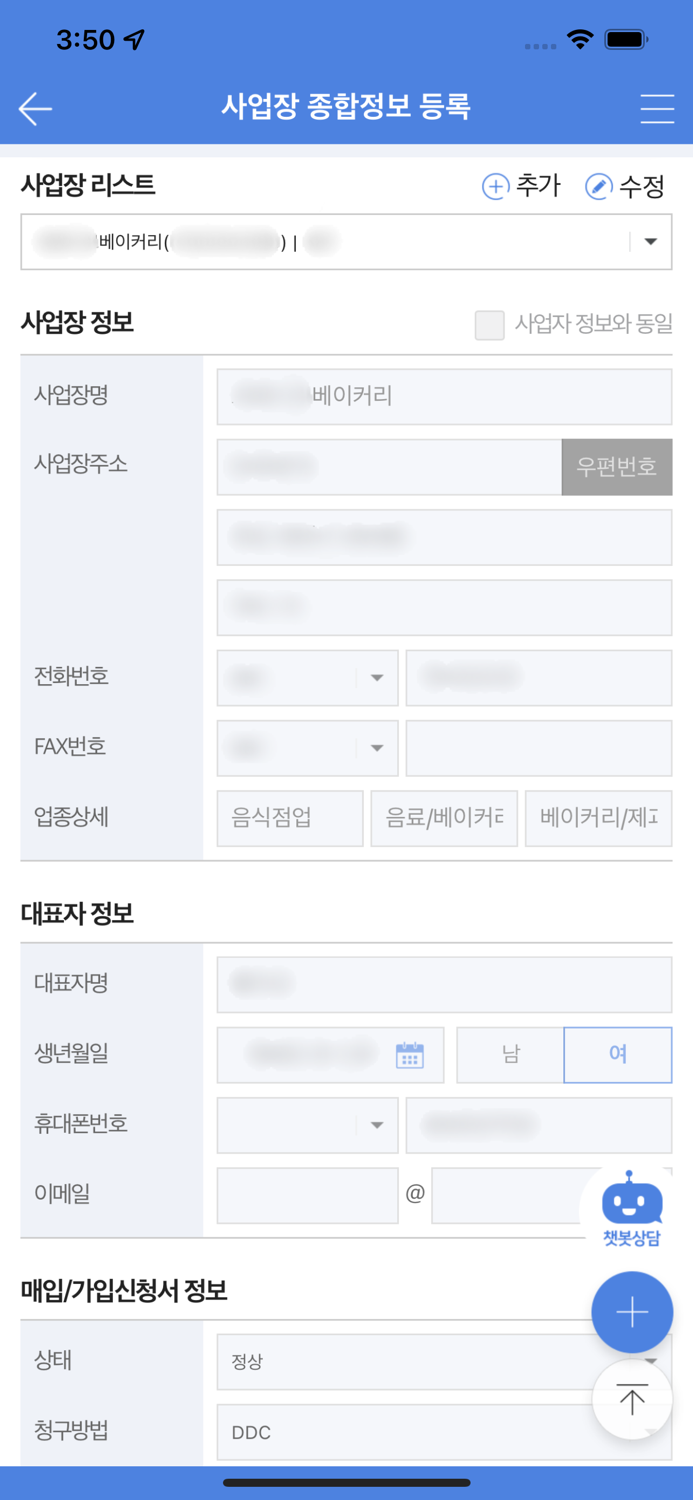Viewport: 693px width, 1500px height.
Task: Launch the 챗봇상담 chatbot icon
Action: pos(633,1197)
